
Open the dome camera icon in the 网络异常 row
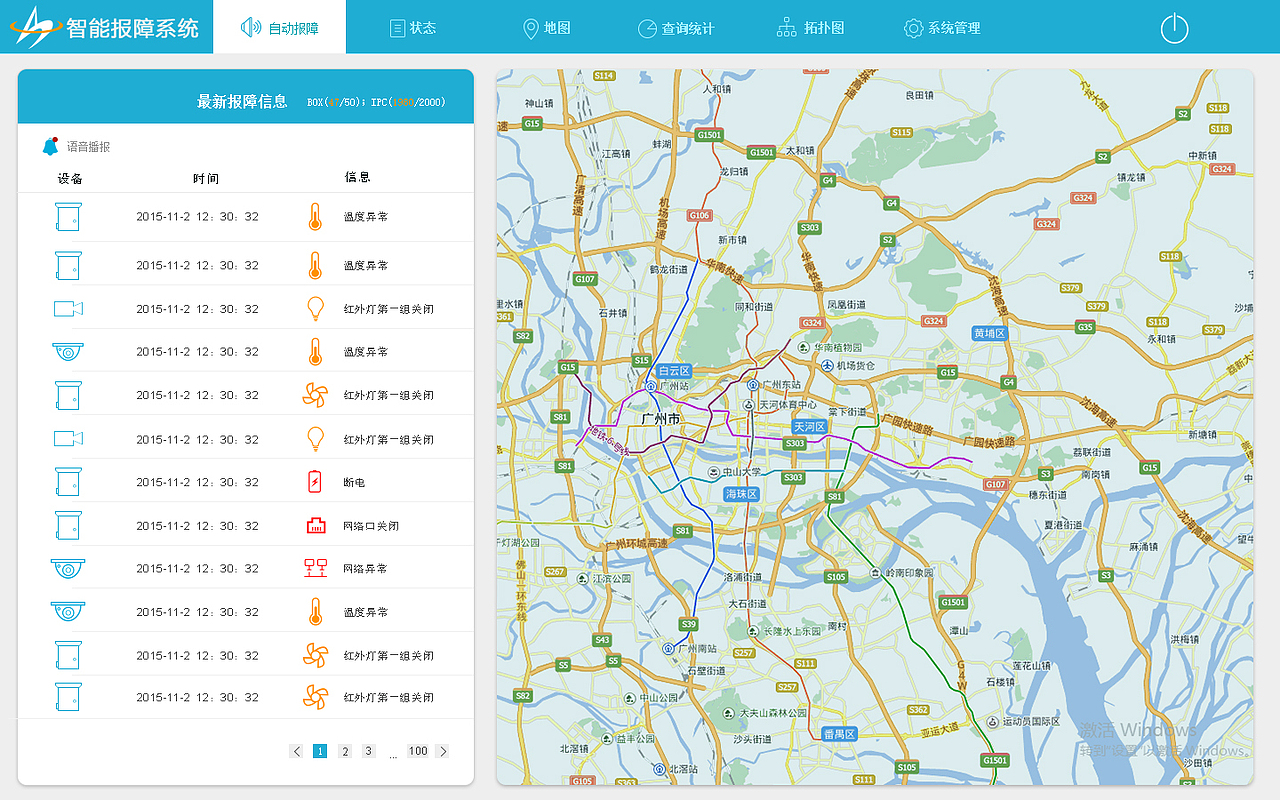68,569
